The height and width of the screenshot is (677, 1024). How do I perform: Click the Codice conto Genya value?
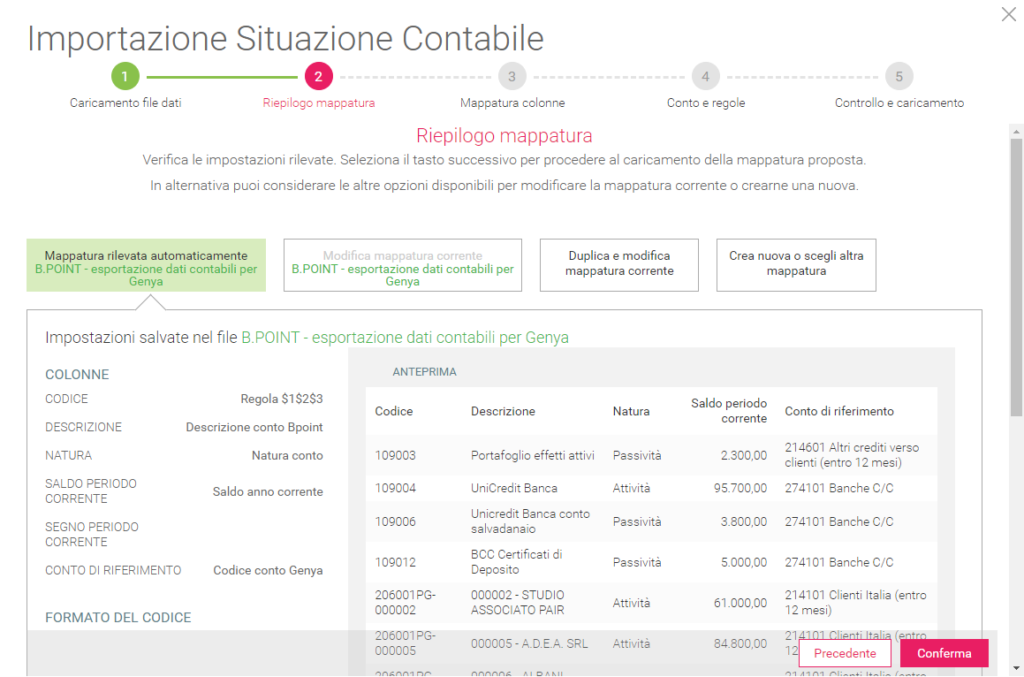(x=268, y=570)
